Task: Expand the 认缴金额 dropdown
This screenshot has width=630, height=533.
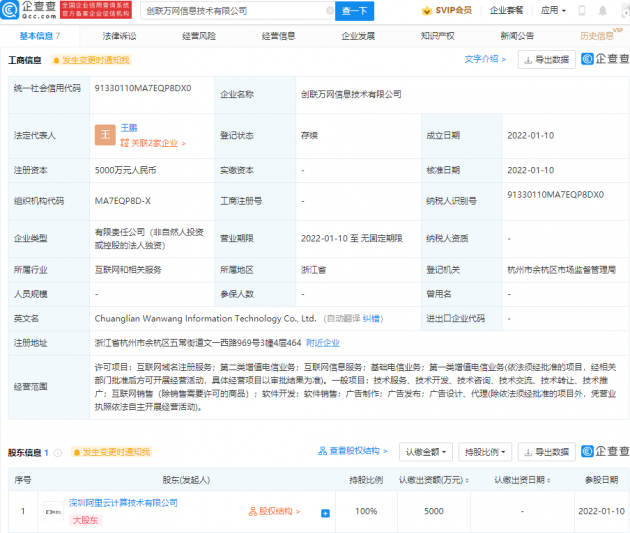Action: coord(426,452)
